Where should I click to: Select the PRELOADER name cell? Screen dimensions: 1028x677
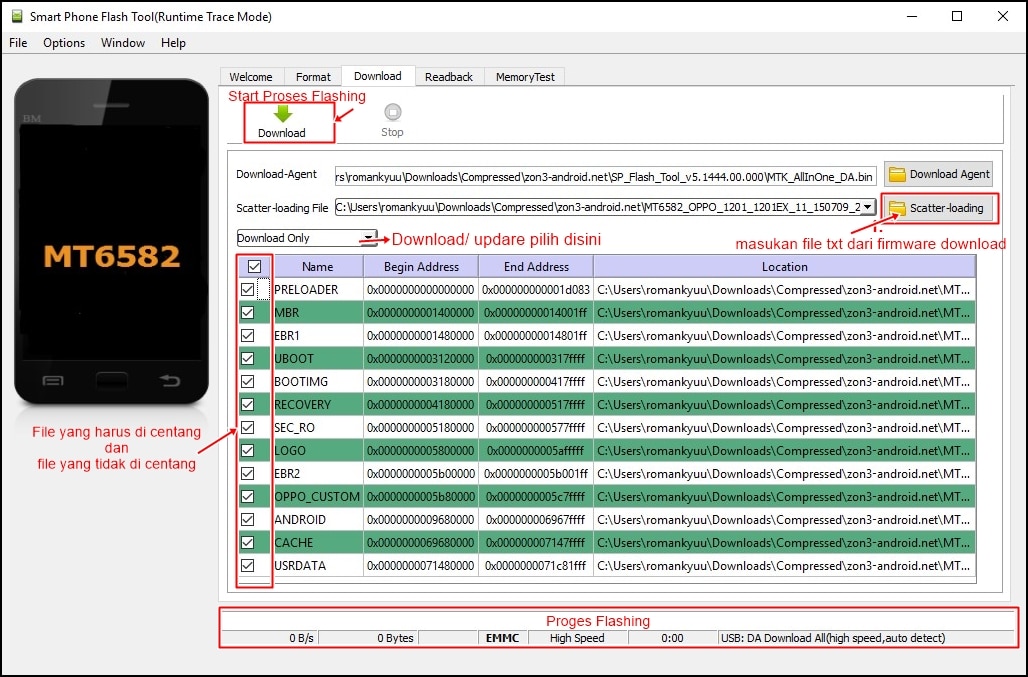click(x=318, y=290)
